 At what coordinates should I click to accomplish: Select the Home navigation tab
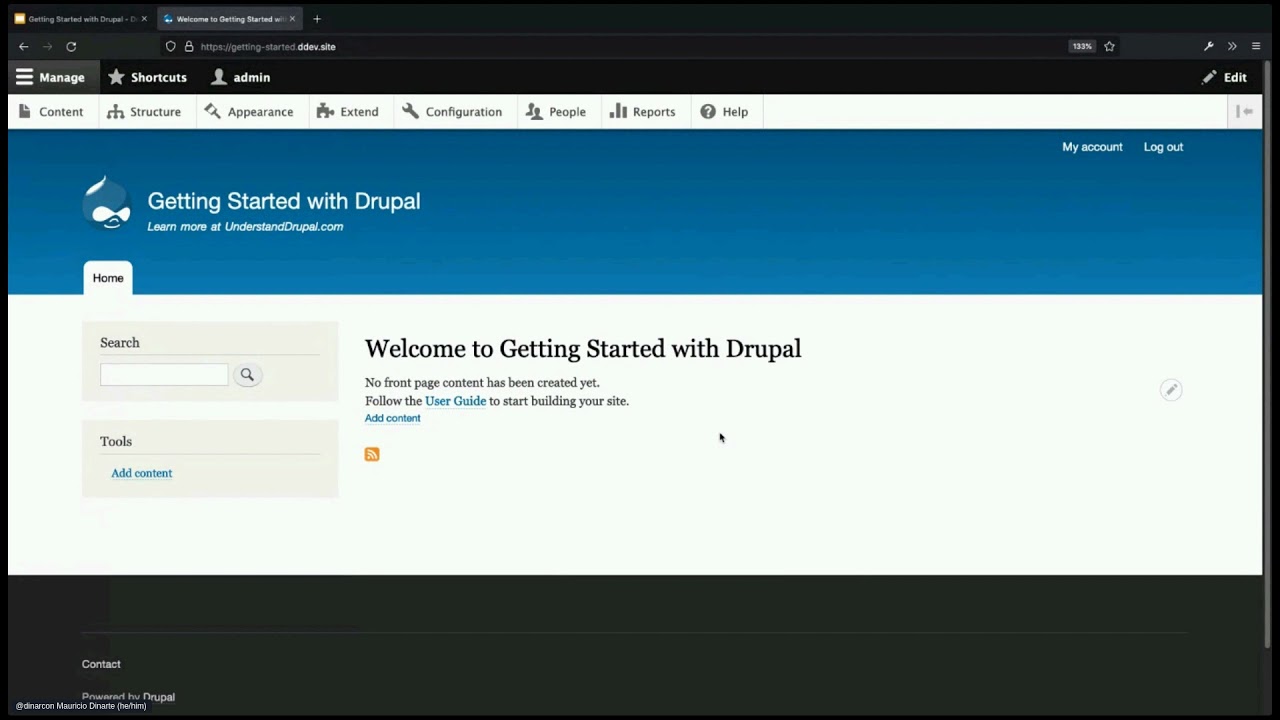tap(108, 278)
